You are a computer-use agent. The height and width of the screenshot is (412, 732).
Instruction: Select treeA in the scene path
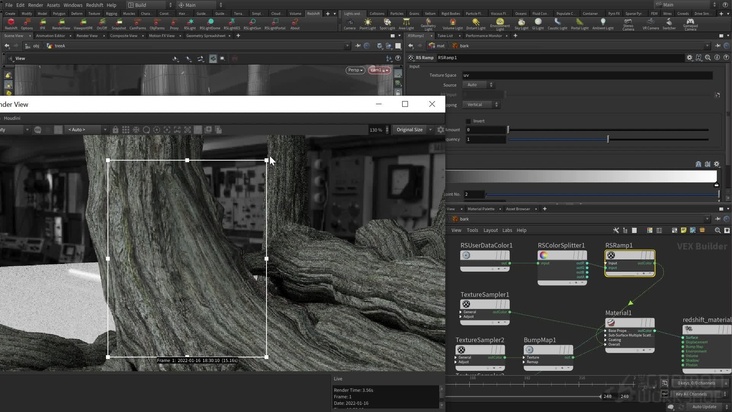56,46
